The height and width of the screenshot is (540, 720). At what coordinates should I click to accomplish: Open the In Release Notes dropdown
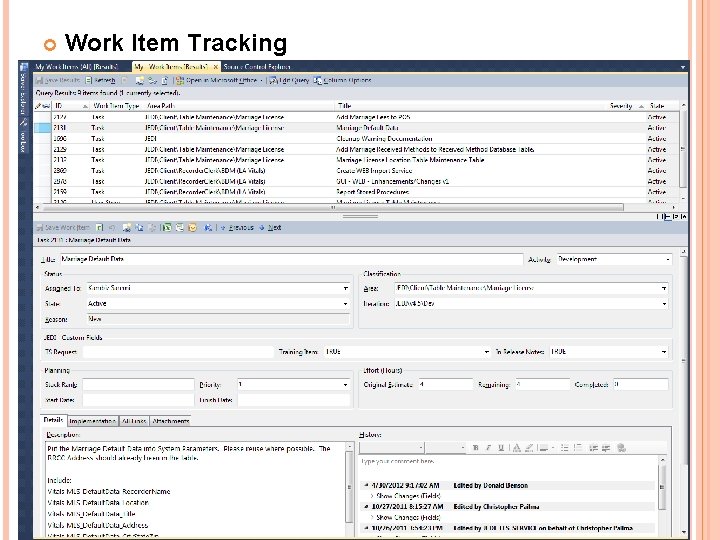(664, 352)
